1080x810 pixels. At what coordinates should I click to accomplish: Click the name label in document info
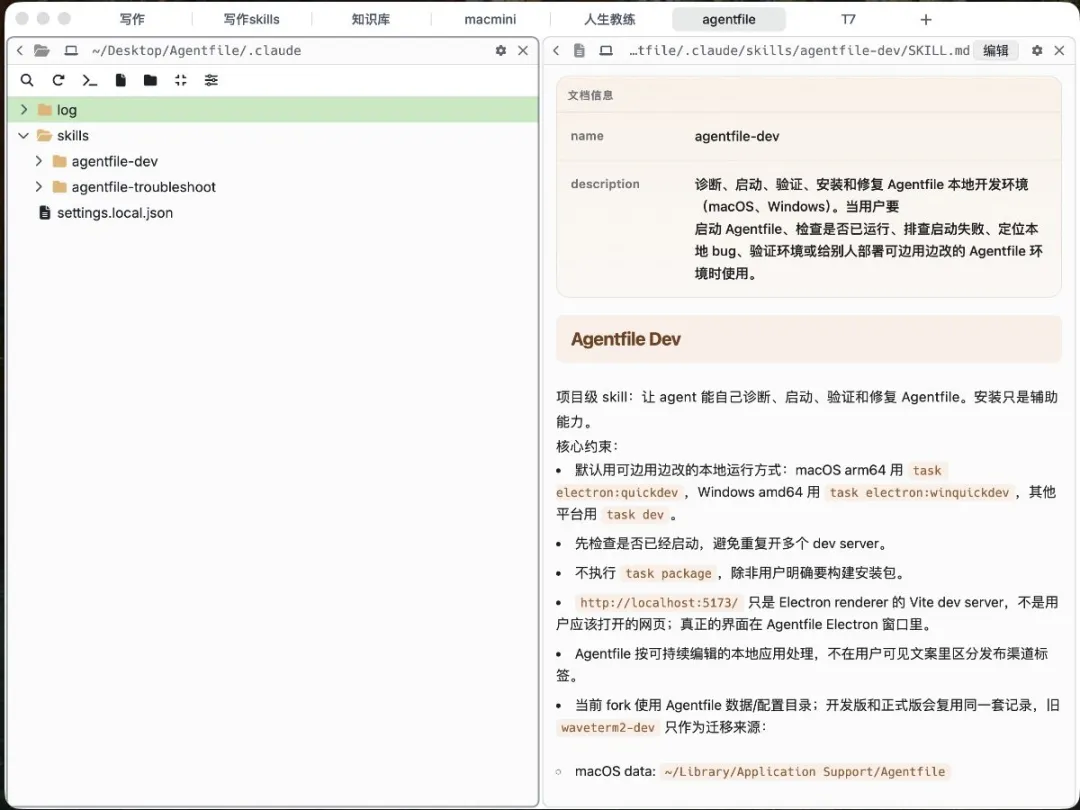(587, 136)
